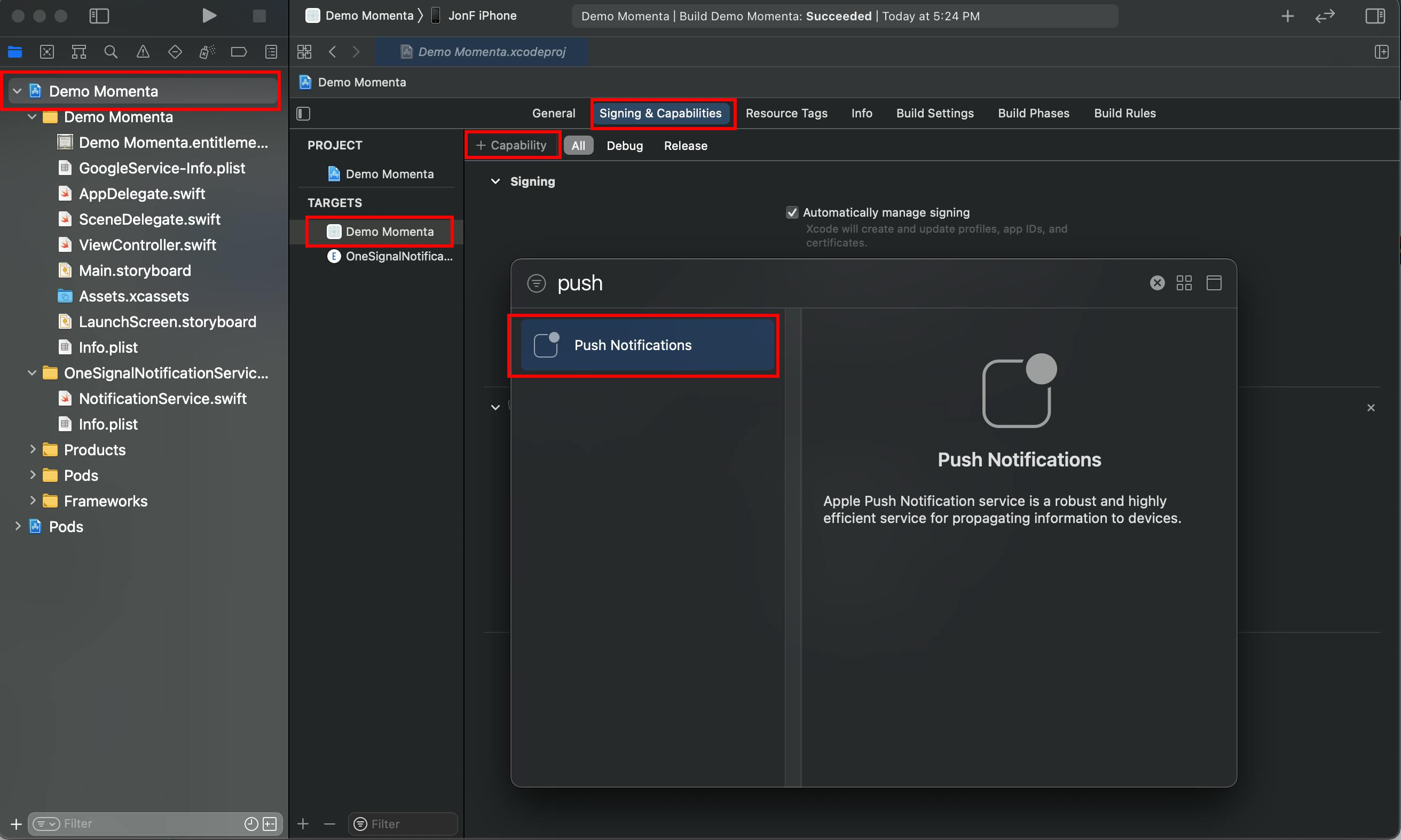Hide the left navigator sidebar

(x=99, y=16)
